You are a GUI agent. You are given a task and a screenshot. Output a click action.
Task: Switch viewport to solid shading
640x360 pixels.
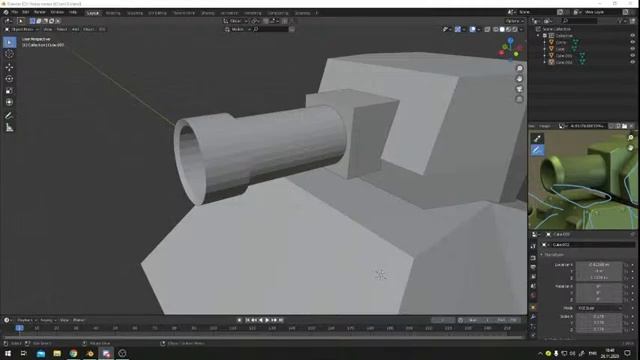[502, 29]
